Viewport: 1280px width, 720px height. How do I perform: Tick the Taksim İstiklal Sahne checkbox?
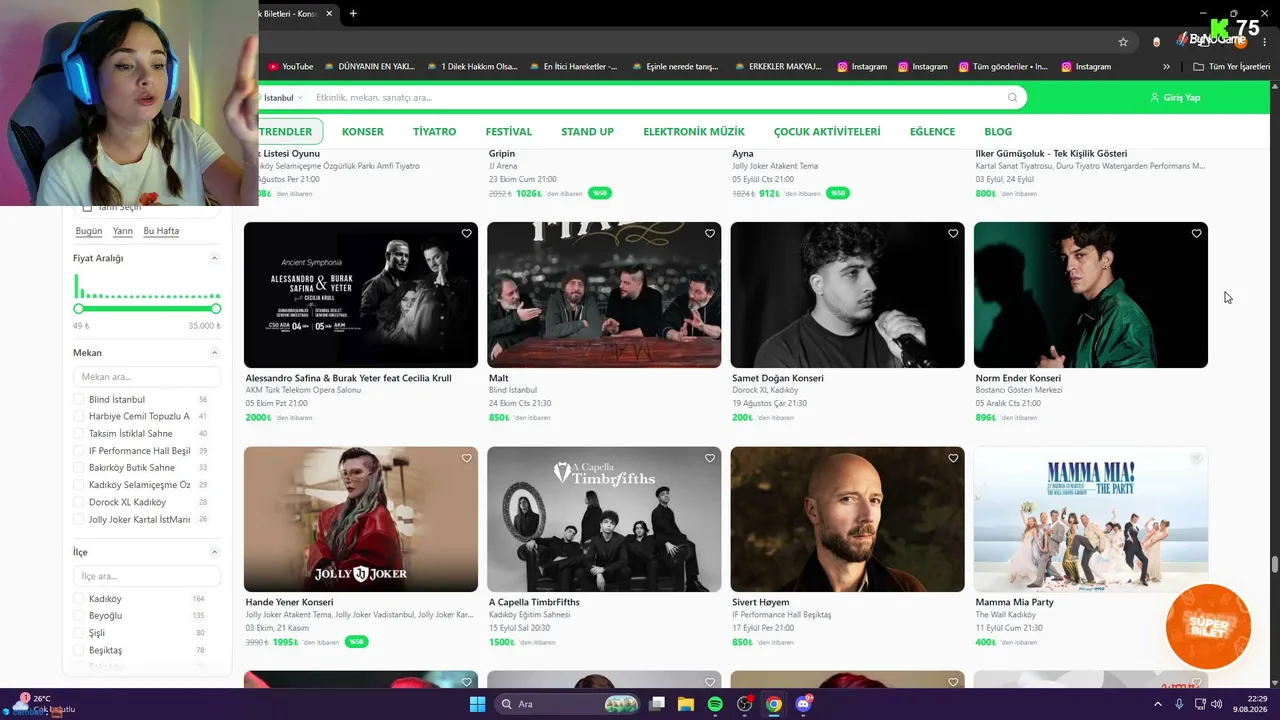point(79,434)
